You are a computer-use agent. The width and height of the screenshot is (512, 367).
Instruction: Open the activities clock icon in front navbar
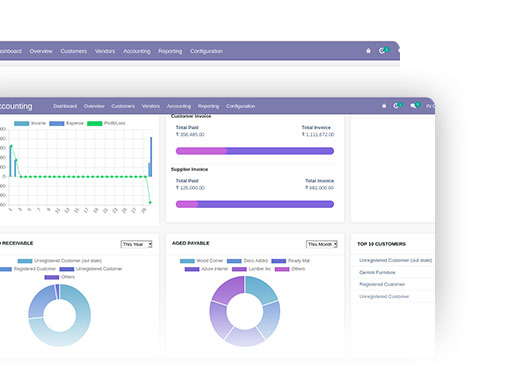pyautogui.click(x=397, y=106)
